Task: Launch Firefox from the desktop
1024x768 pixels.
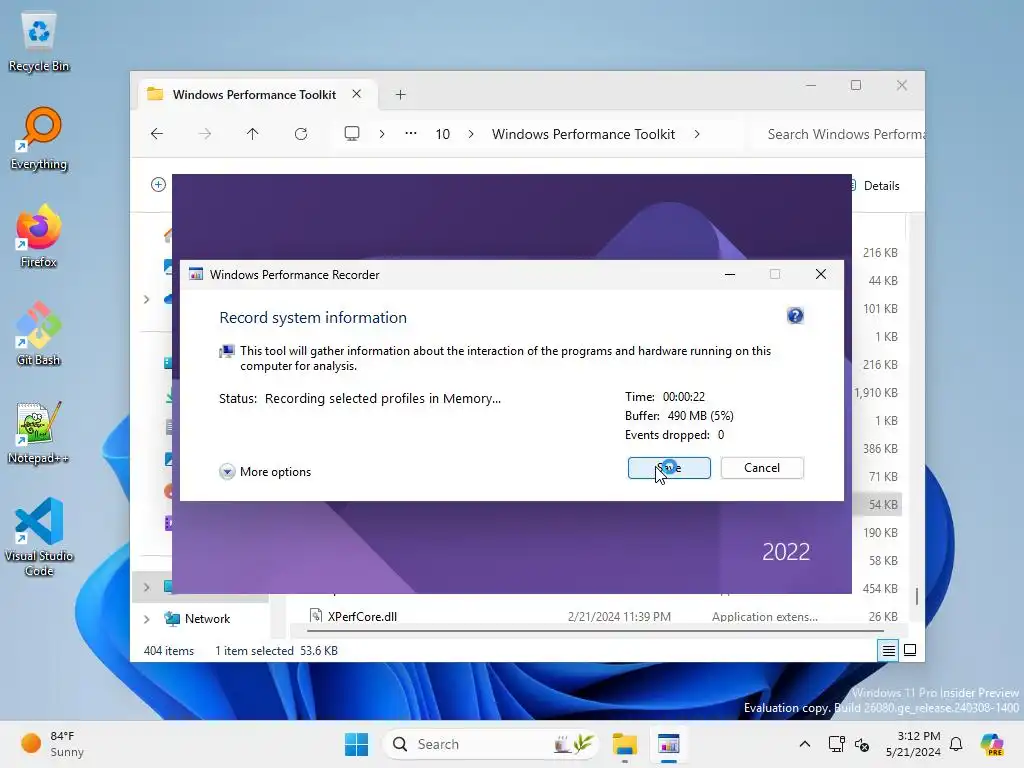Action: 39,236
